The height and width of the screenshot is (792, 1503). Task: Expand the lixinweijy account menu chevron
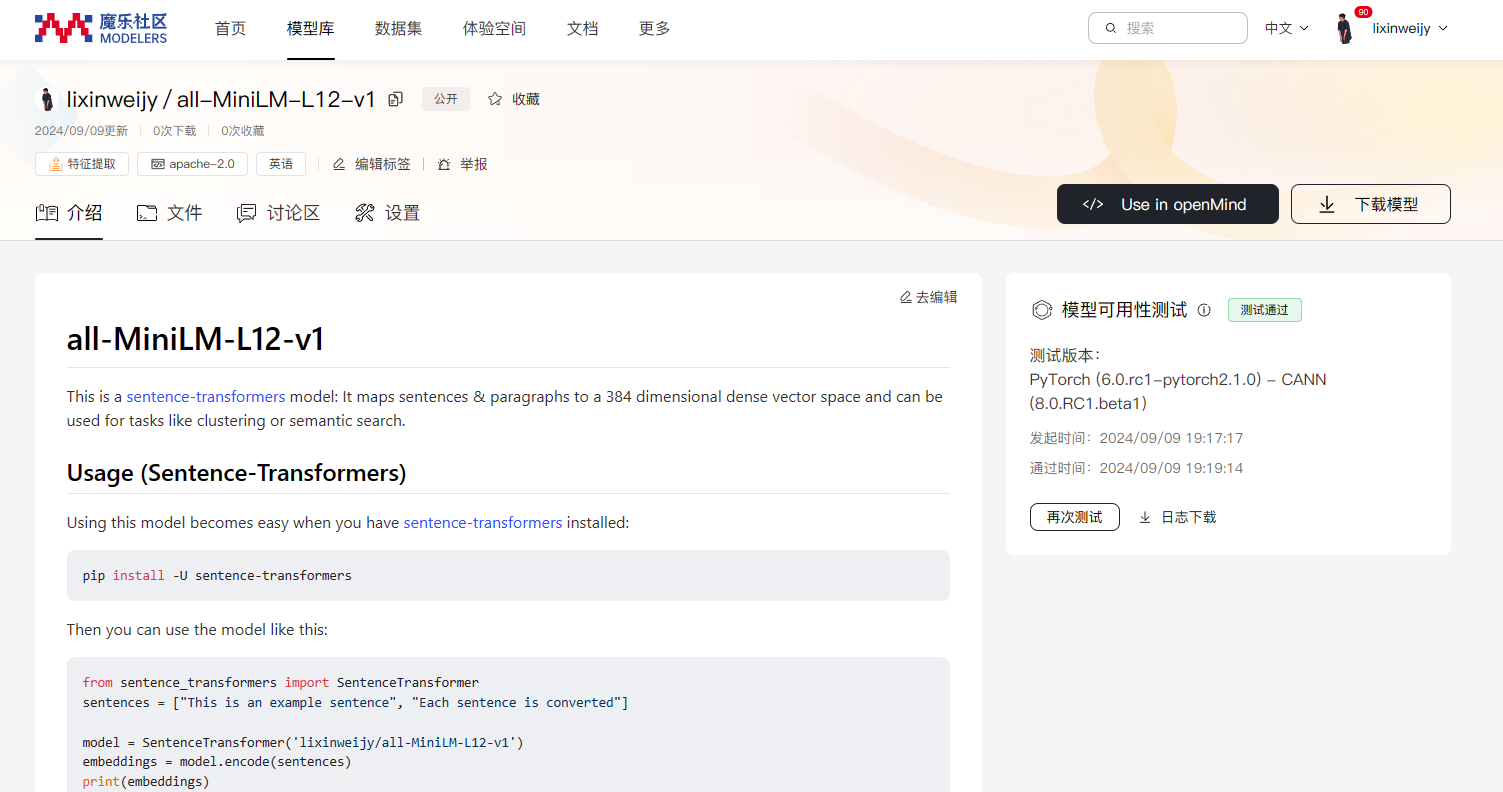pyautogui.click(x=1443, y=28)
